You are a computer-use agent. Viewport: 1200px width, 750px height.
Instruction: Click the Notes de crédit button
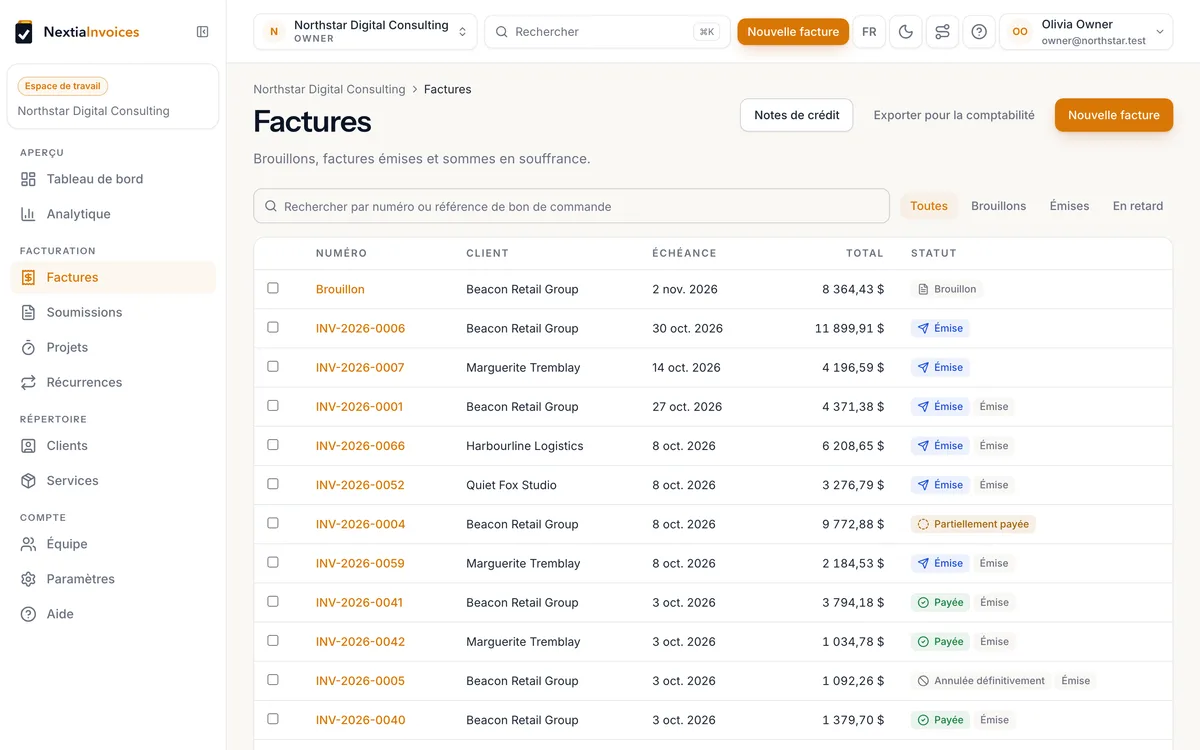797,115
